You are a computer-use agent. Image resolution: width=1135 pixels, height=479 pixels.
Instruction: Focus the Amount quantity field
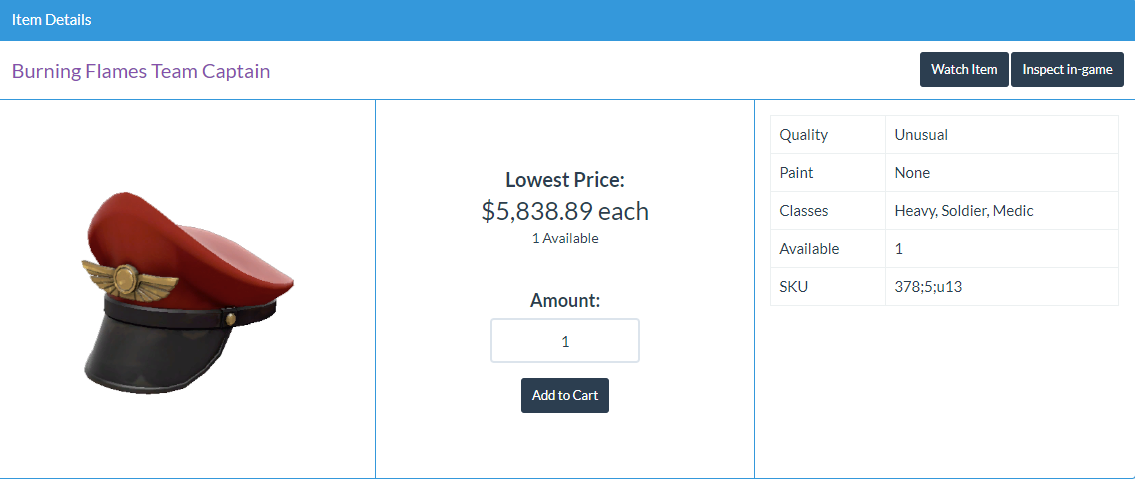click(x=565, y=341)
